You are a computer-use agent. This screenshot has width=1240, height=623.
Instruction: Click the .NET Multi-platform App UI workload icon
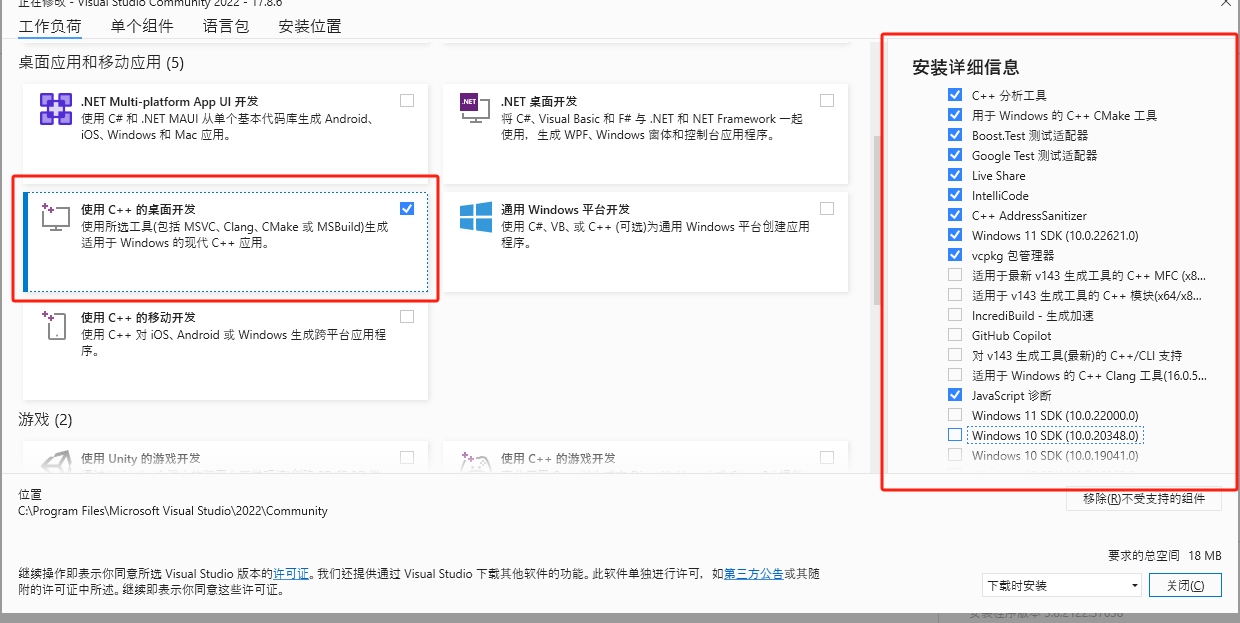pos(55,109)
